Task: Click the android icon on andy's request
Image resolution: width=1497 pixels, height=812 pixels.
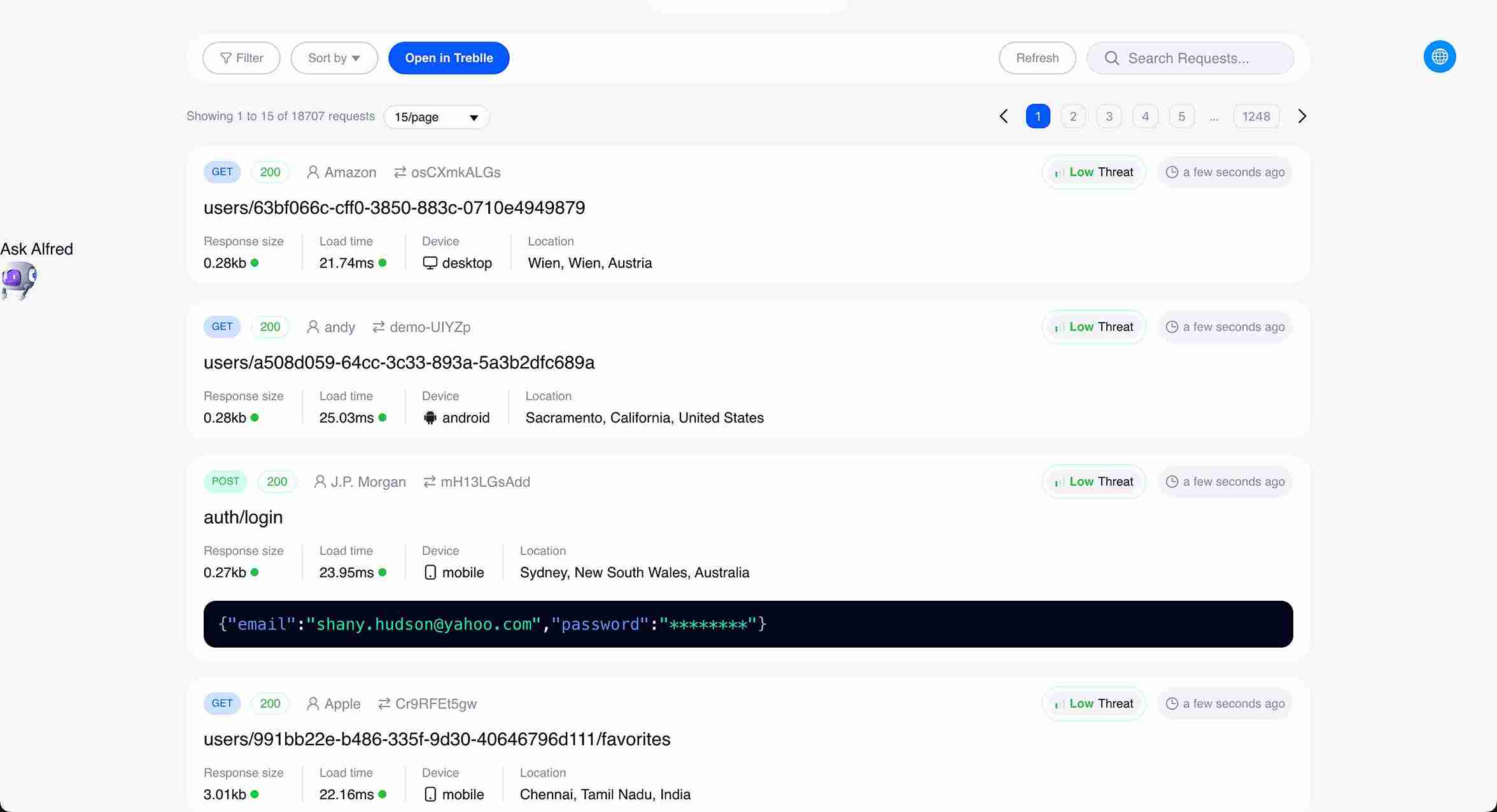Action: click(x=430, y=417)
